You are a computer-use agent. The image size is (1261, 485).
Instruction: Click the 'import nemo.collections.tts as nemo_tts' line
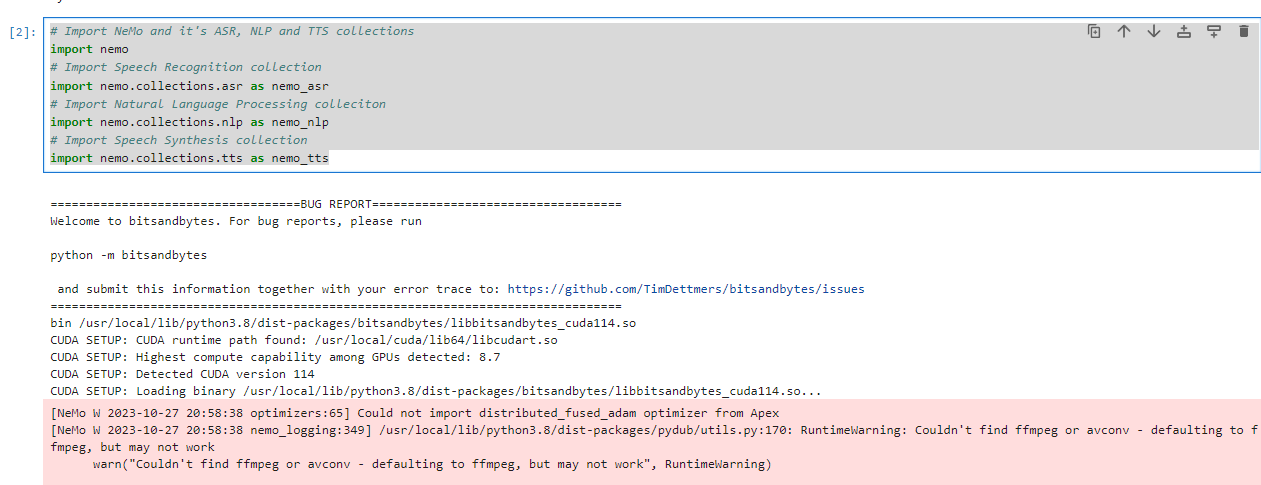pyautogui.click(x=189, y=158)
